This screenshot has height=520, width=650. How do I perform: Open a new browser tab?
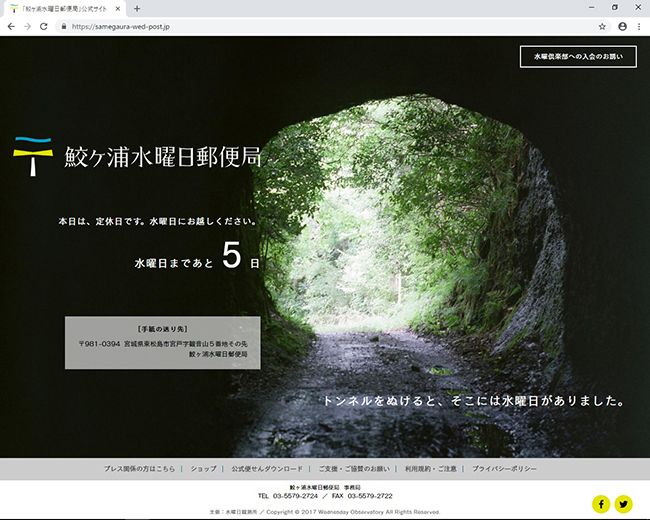pos(137,8)
